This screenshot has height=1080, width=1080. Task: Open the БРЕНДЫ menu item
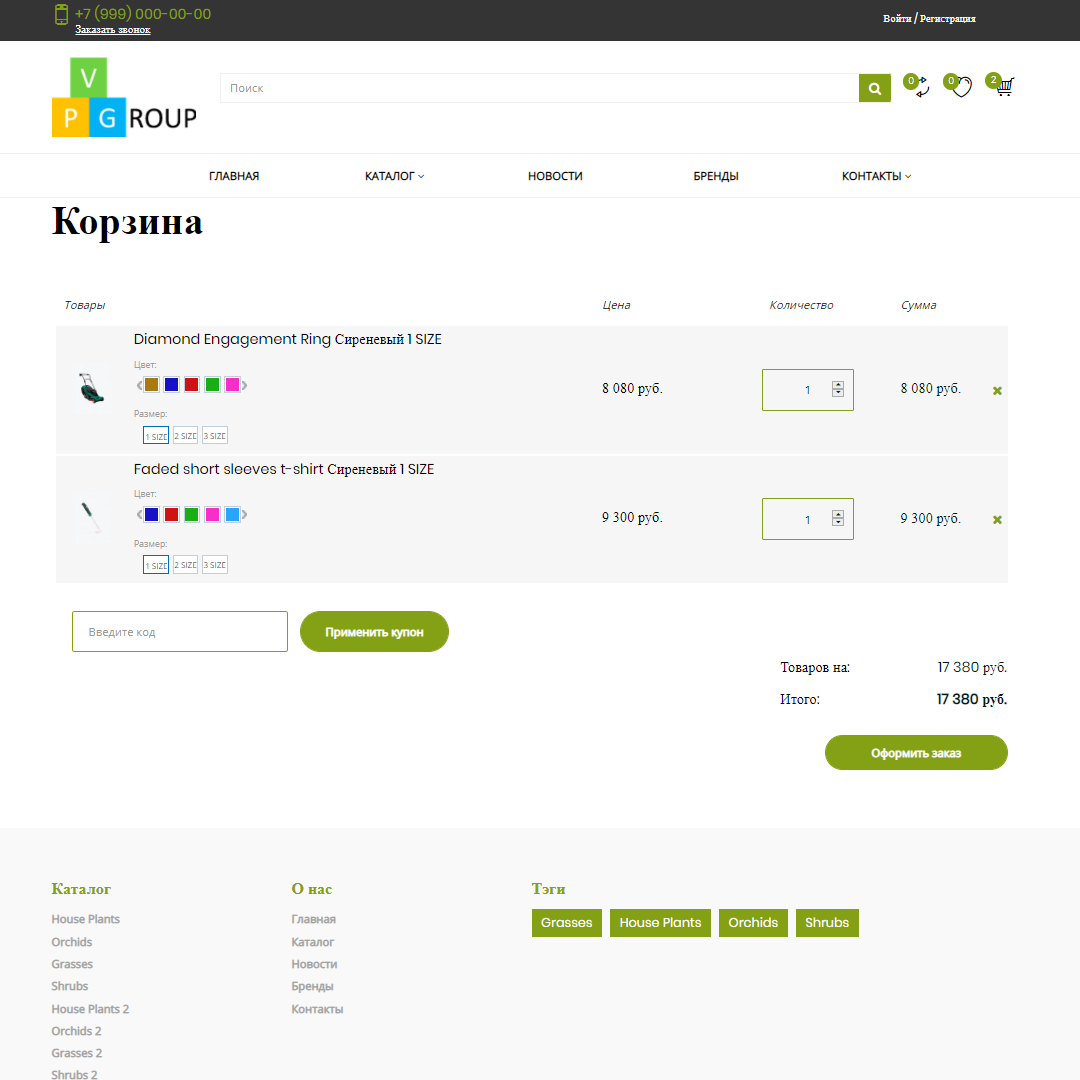(x=715, y=175)
